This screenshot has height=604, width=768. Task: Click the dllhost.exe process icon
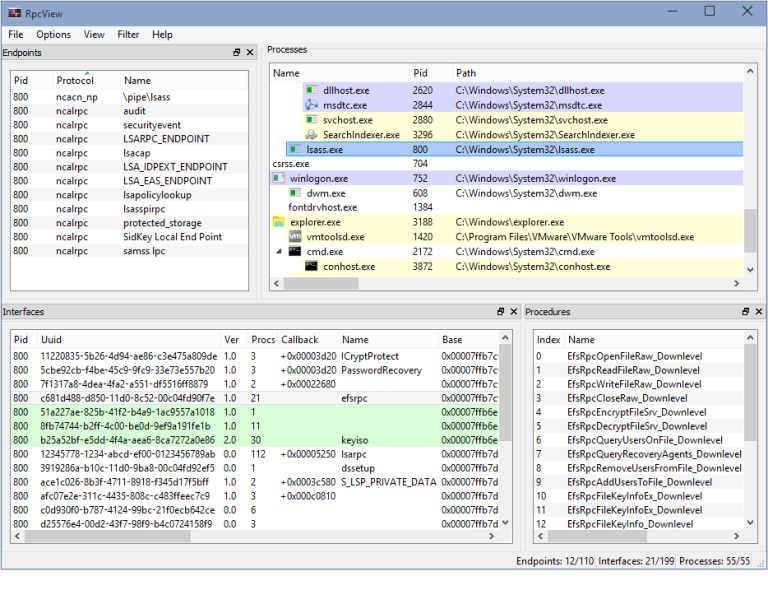pyautogui.click(x=311, y=90)
